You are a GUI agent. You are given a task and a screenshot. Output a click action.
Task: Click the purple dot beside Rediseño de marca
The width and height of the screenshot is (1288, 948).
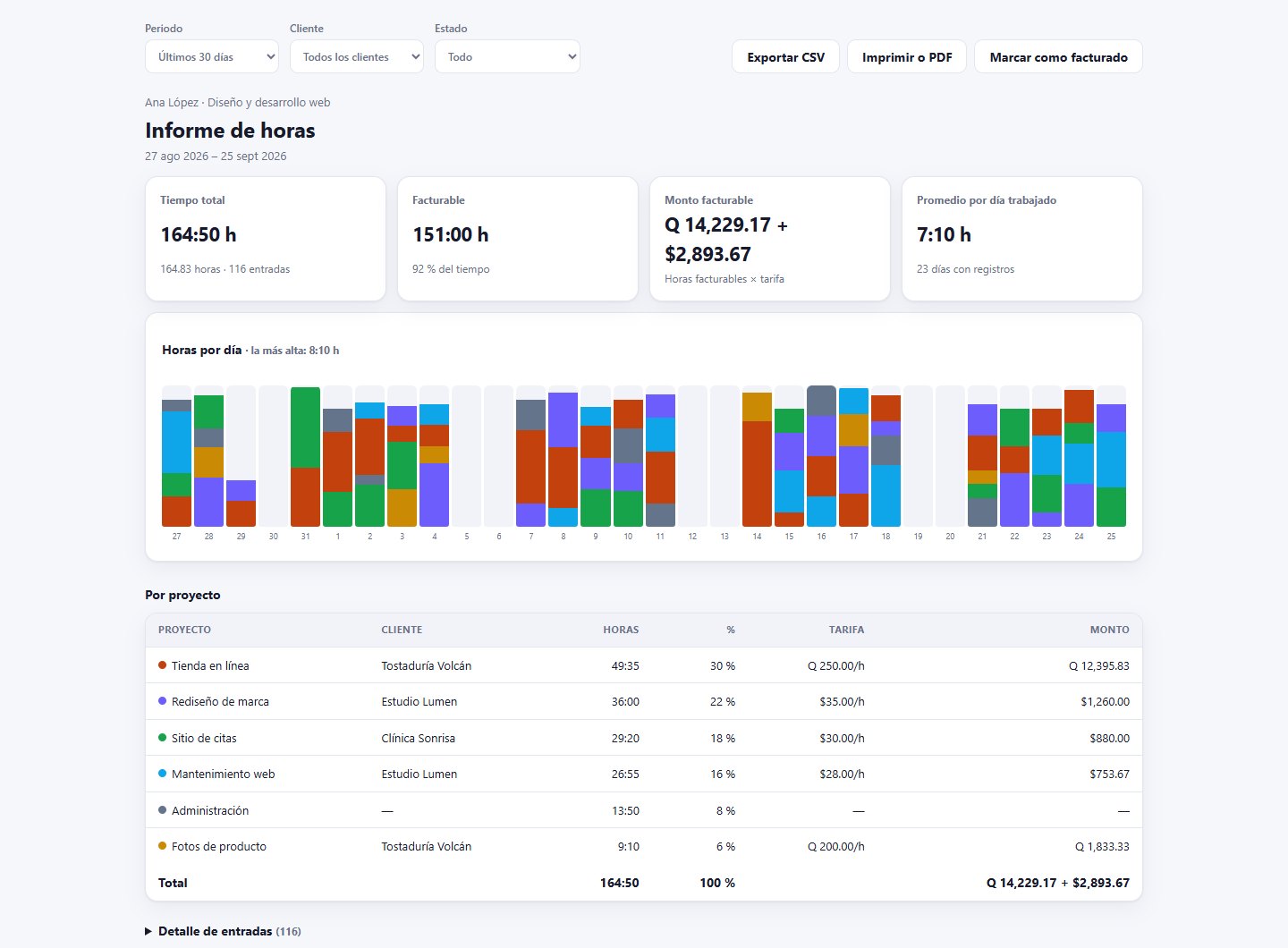[x=162, y=701]
